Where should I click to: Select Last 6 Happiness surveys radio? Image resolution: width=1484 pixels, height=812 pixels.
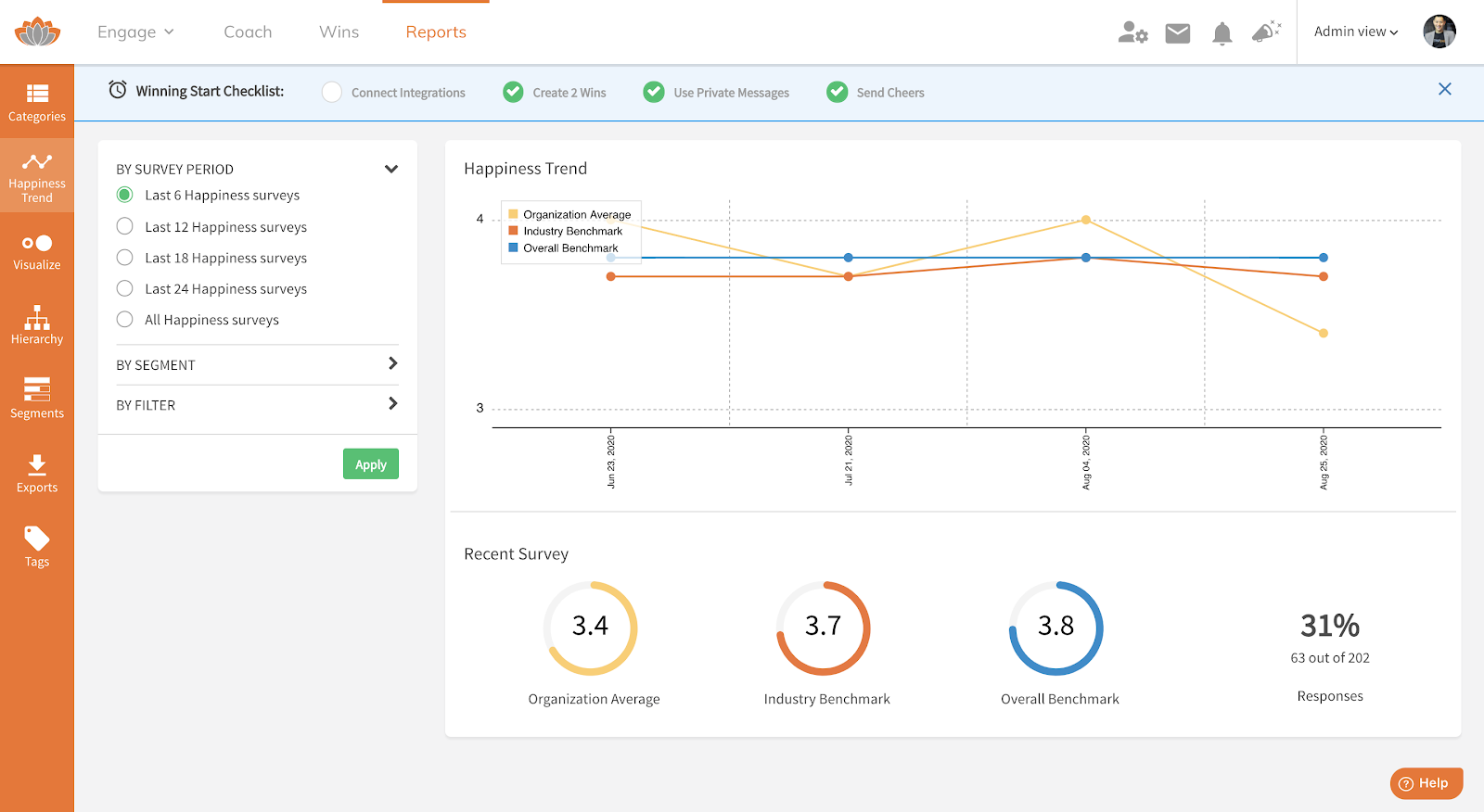tap(124, 195)
